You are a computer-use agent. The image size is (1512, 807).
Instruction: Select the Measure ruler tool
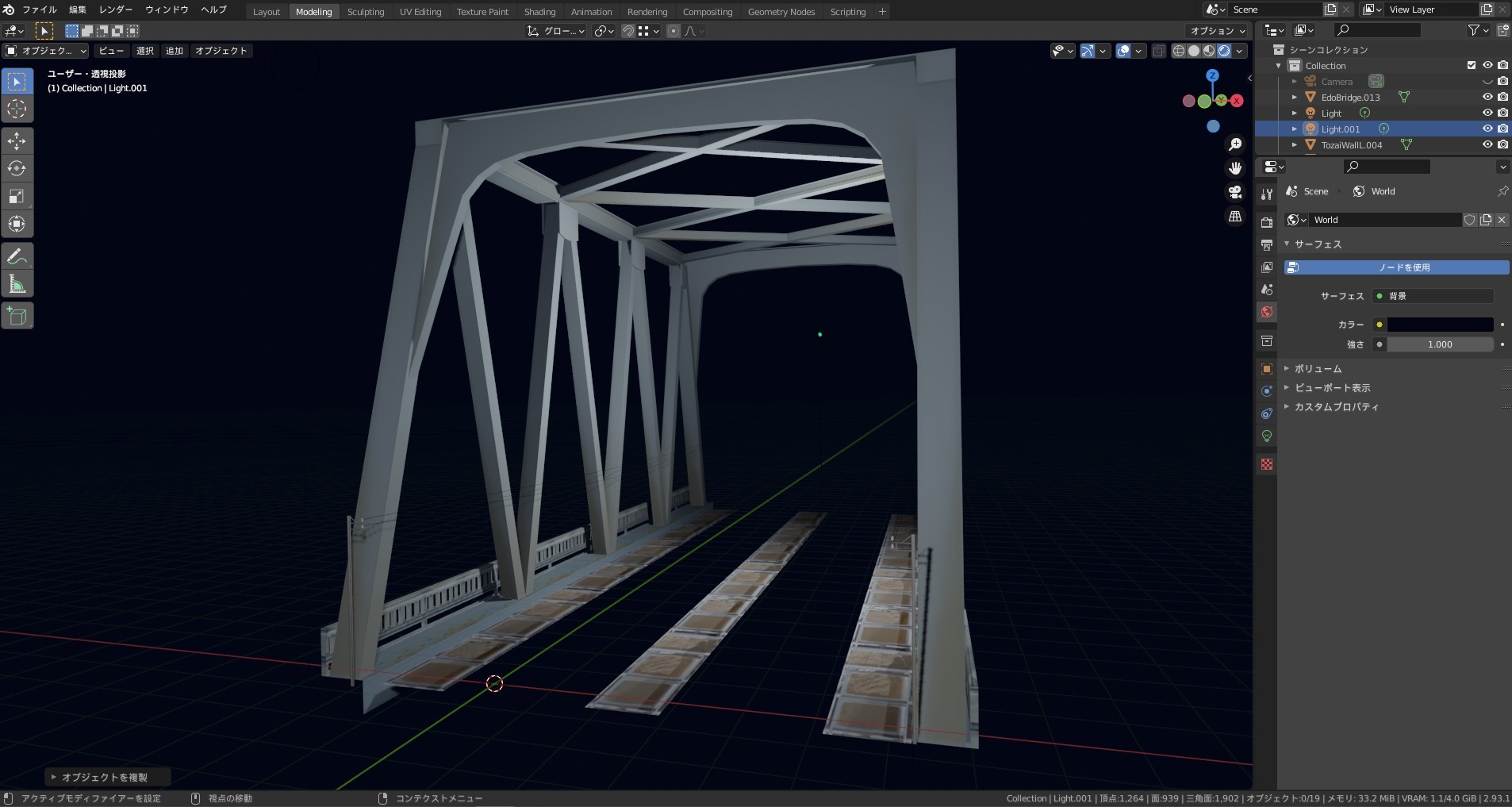17,284
